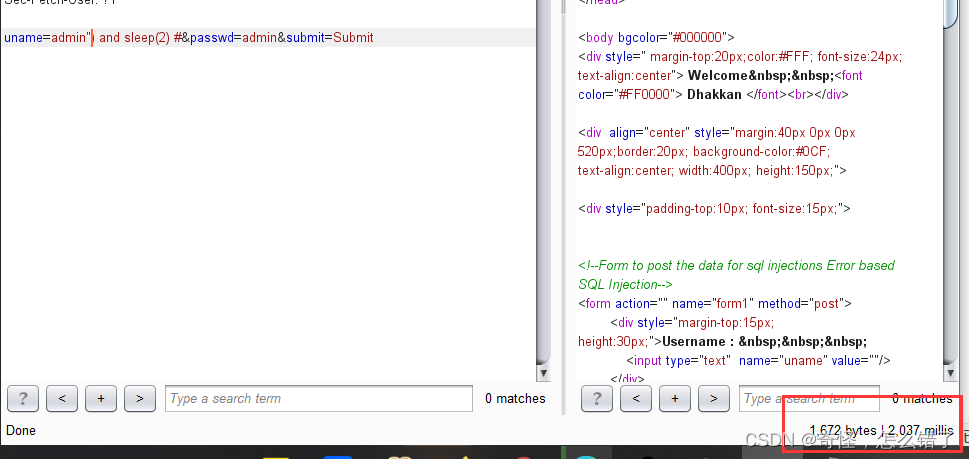This screenshot has height=459, width=969.
Task: Click the '0 matches' label in request pane
Action: [x=515, y=398]
